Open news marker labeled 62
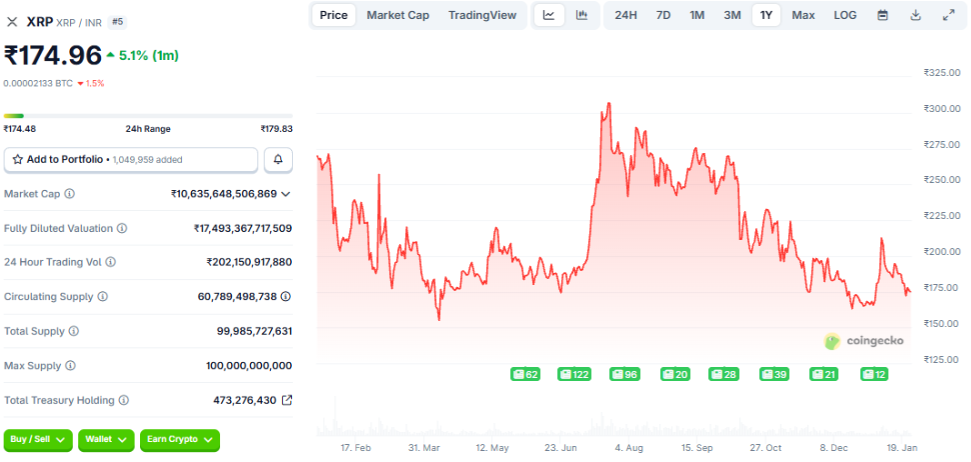 point(525,374)
